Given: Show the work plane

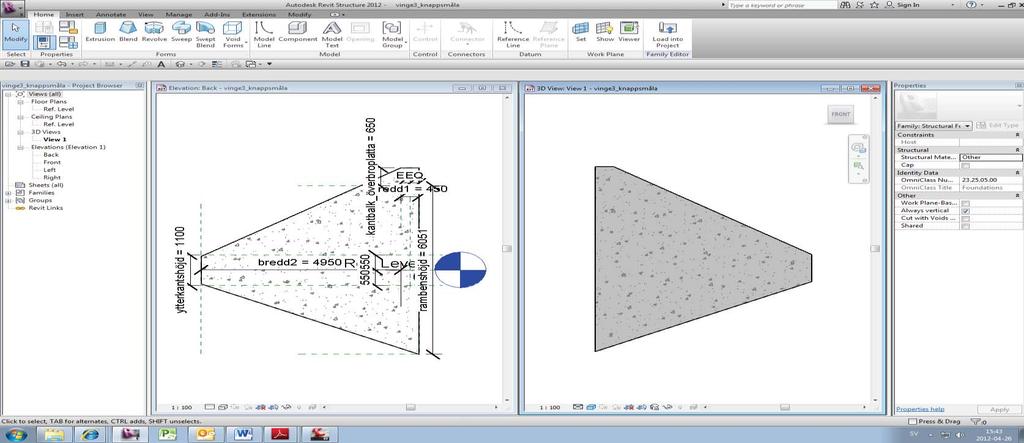Looking at the screenshot, I should tap(605, 33).
